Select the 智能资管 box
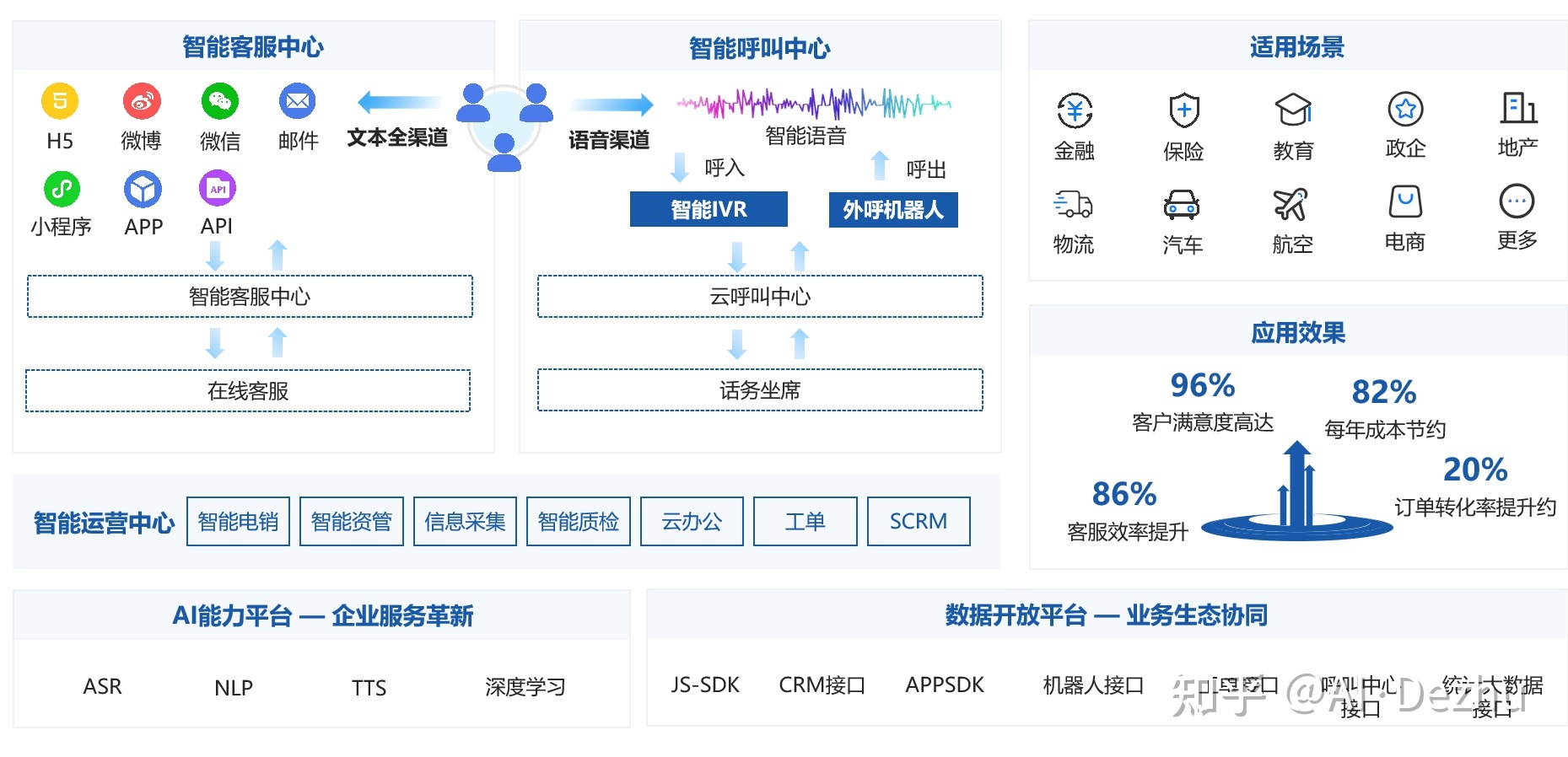The image size is (1568, 757). pyautogui.click(x=352, y=522)
